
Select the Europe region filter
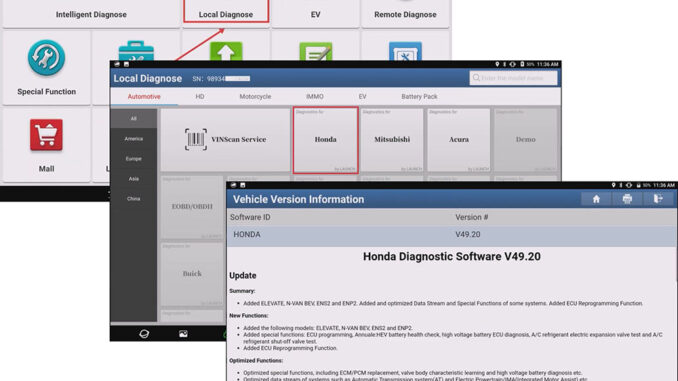(134, 159)
